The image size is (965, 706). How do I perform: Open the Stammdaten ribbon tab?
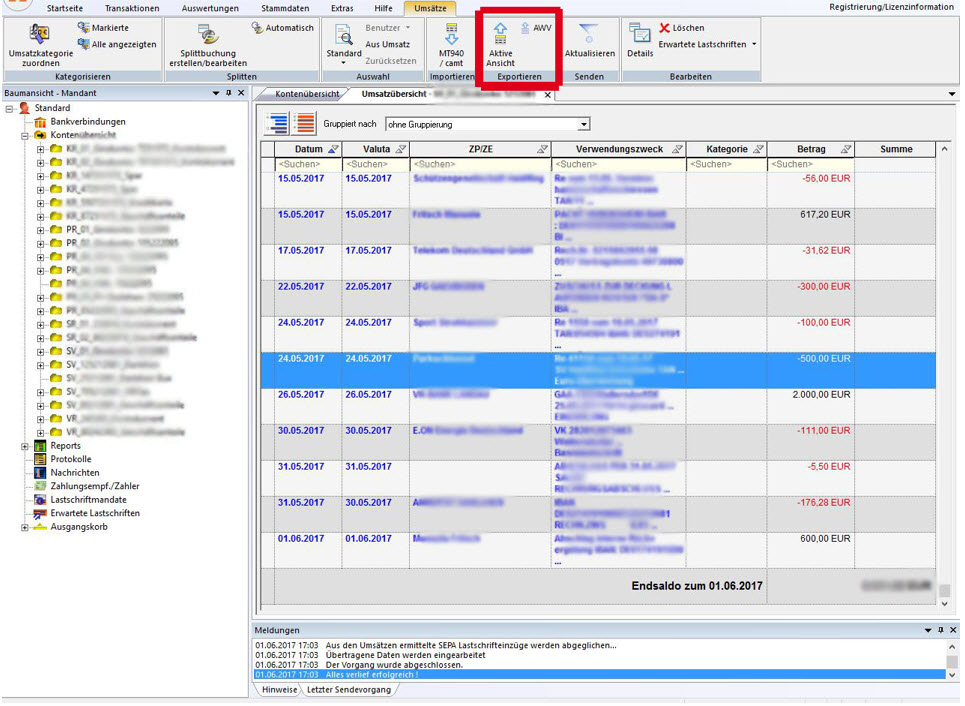click(285, 8)
